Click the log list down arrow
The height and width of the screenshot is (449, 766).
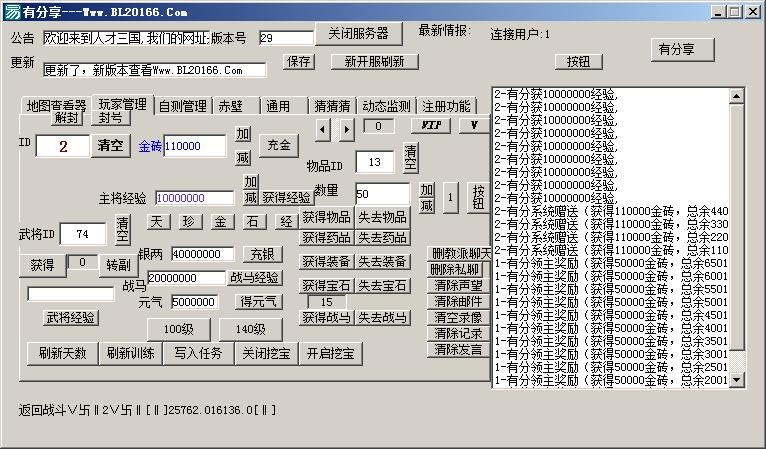click(x=736, y=379)
